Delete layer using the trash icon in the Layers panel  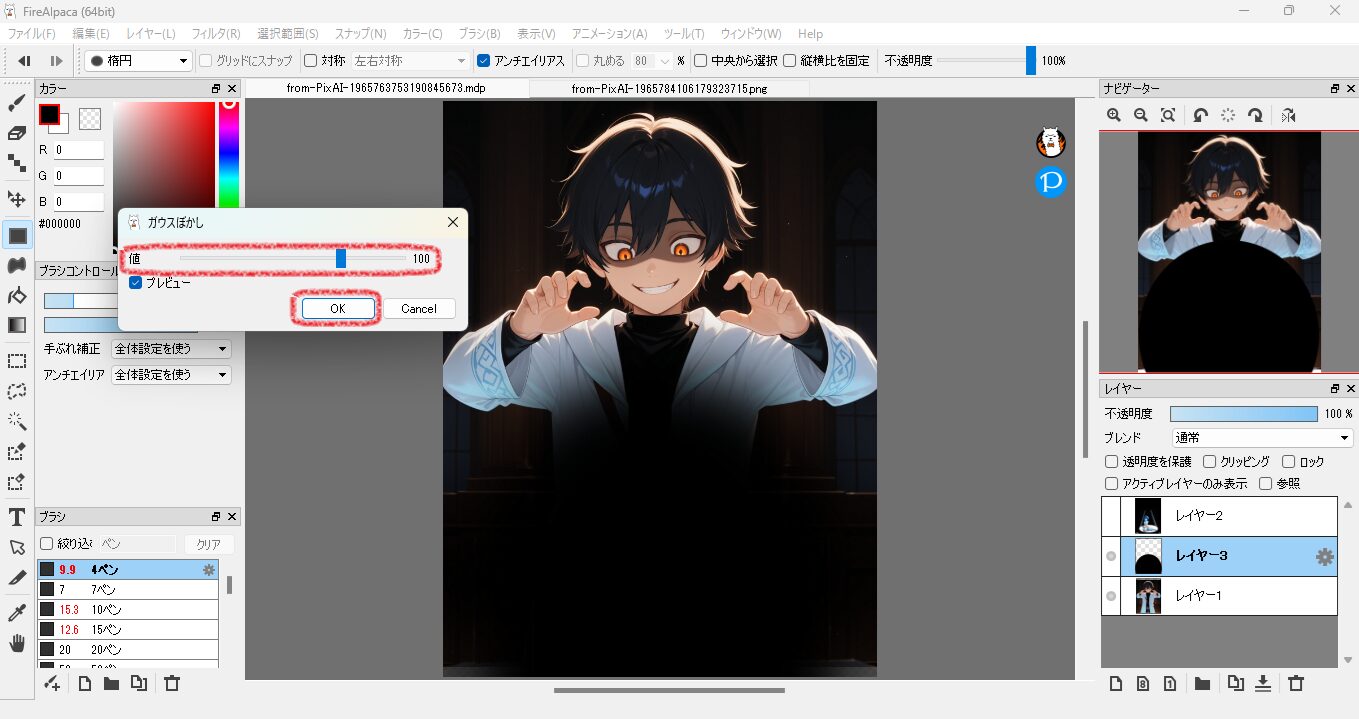tap(1296, 684)
